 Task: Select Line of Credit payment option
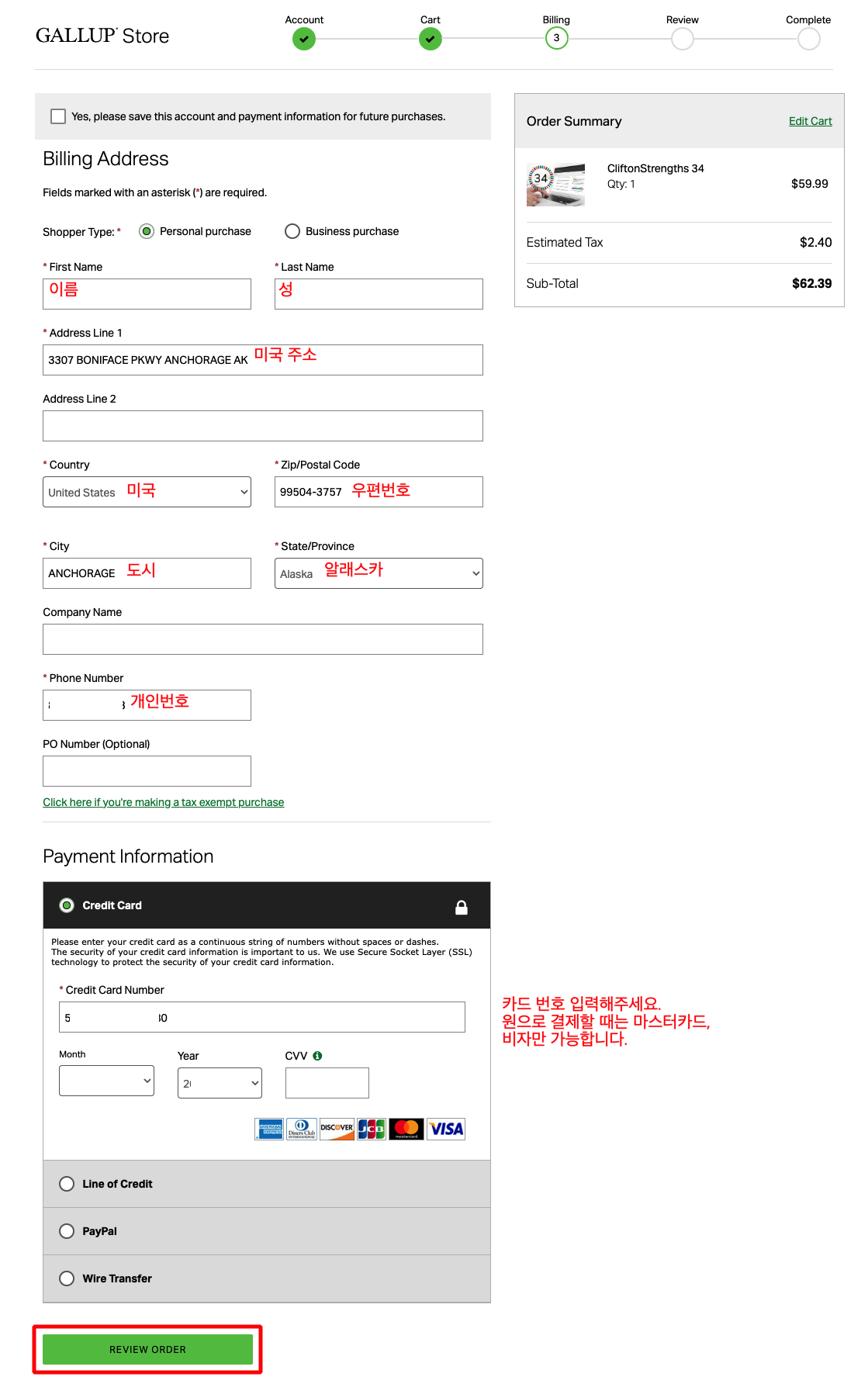coord(67,1184)
